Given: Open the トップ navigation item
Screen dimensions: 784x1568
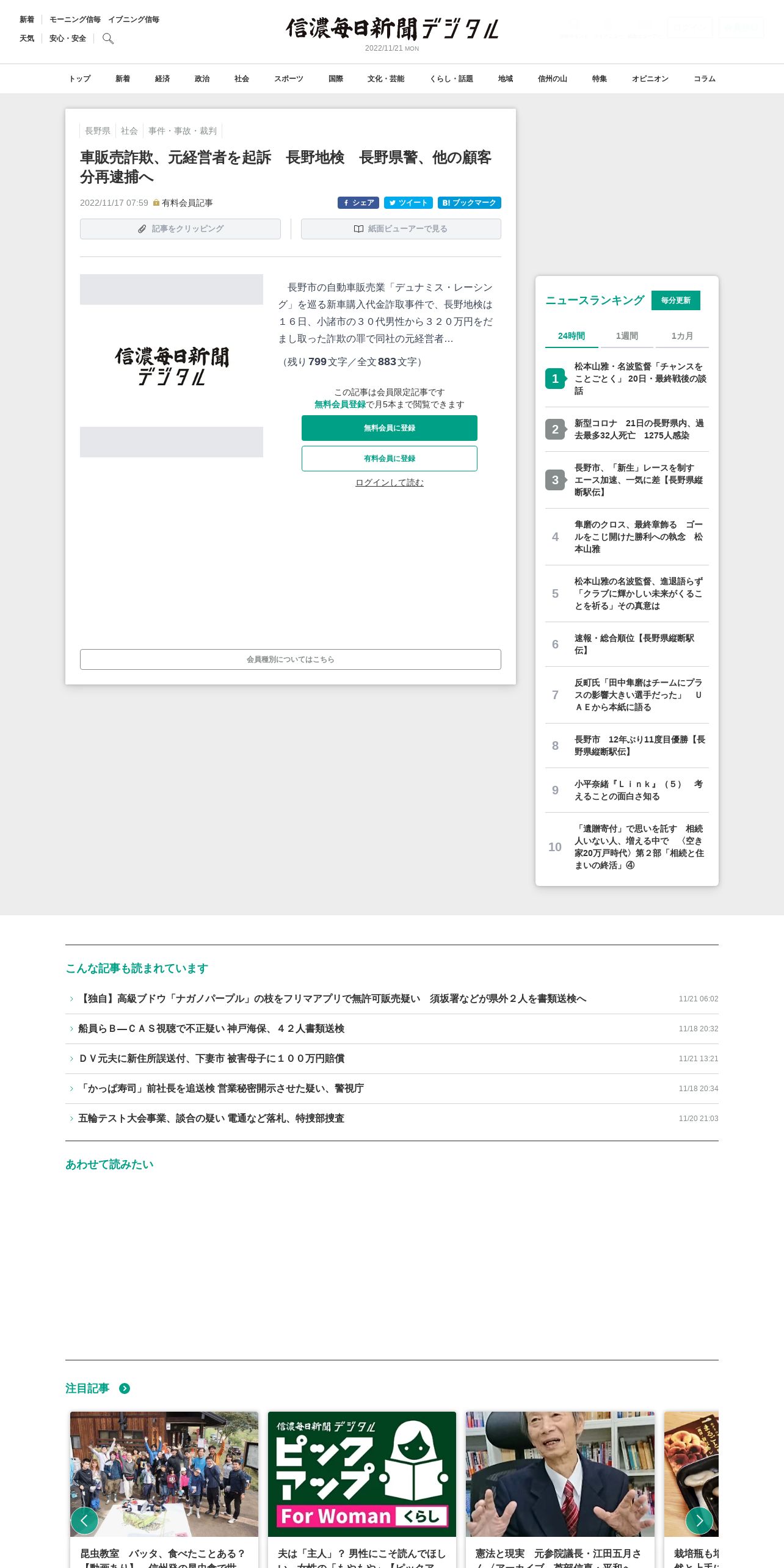Looking at the screenshot, I should pyautogui.click(x=79, y=79).
